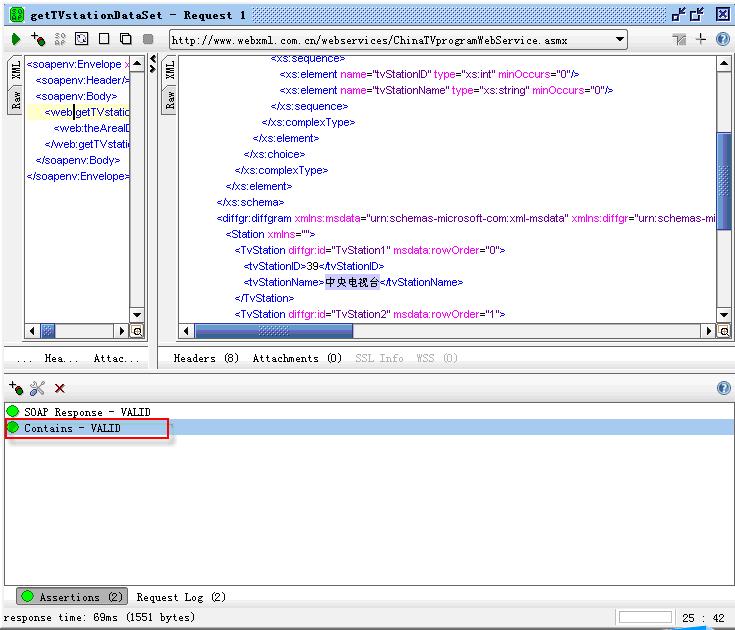735x630 pixels.
Task: Click the configure assertion tools icon
Action: pos(38,388)
